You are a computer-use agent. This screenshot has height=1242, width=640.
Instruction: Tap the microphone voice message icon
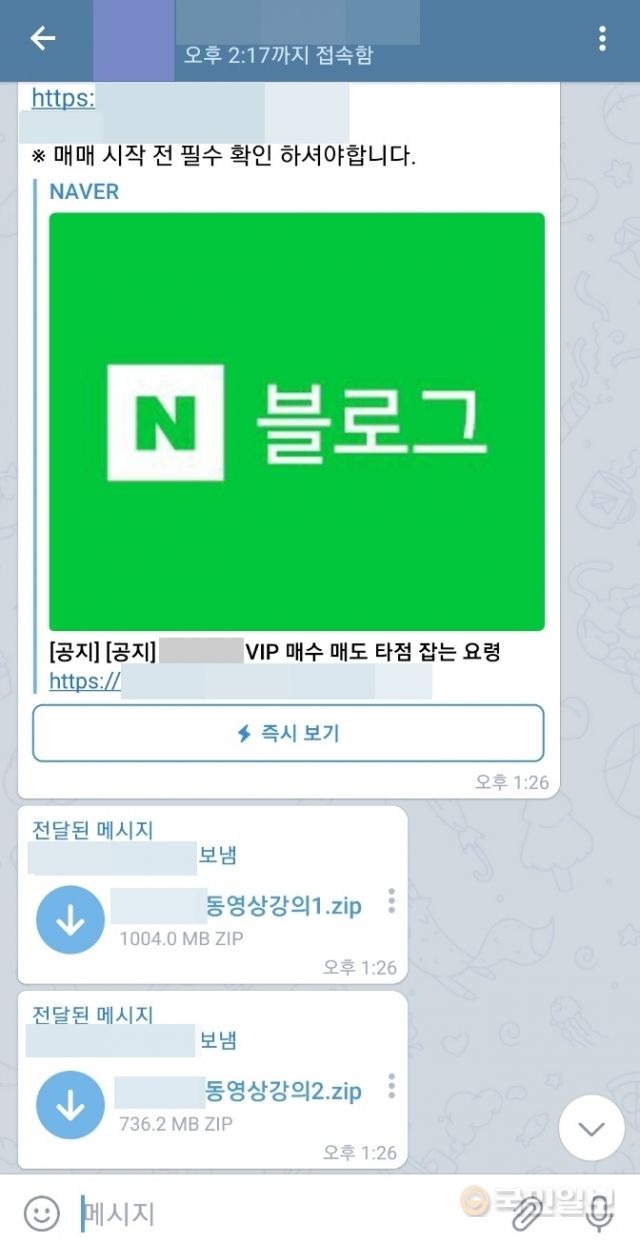tap(599, 1214)
